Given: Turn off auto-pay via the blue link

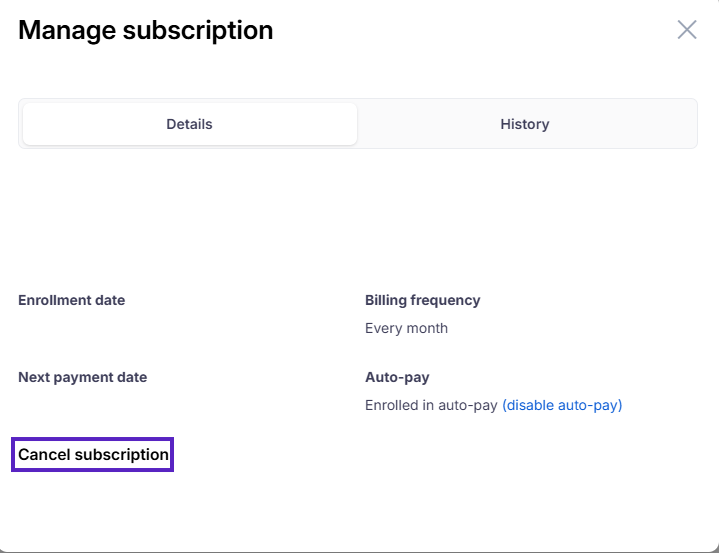Looking at the screenshot, I should pyautogui.click(x=562, y=405).
